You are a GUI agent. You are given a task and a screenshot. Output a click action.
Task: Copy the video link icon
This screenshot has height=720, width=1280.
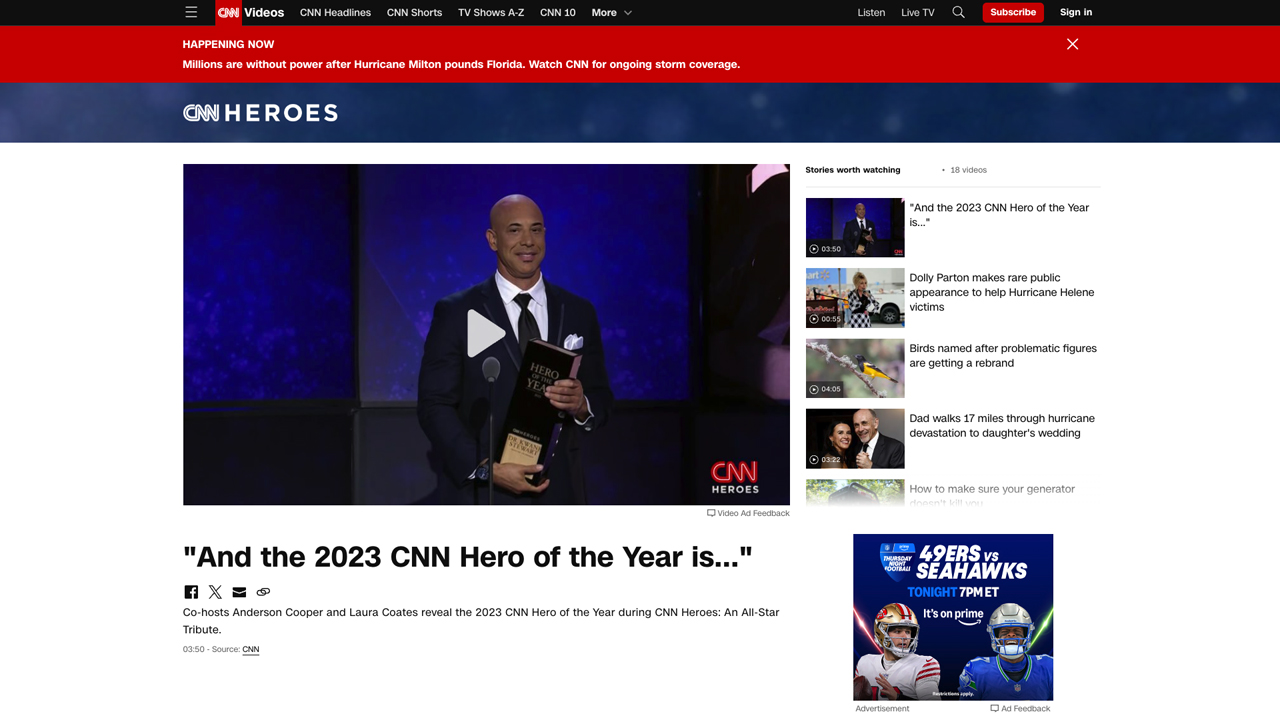coord(263,592)
